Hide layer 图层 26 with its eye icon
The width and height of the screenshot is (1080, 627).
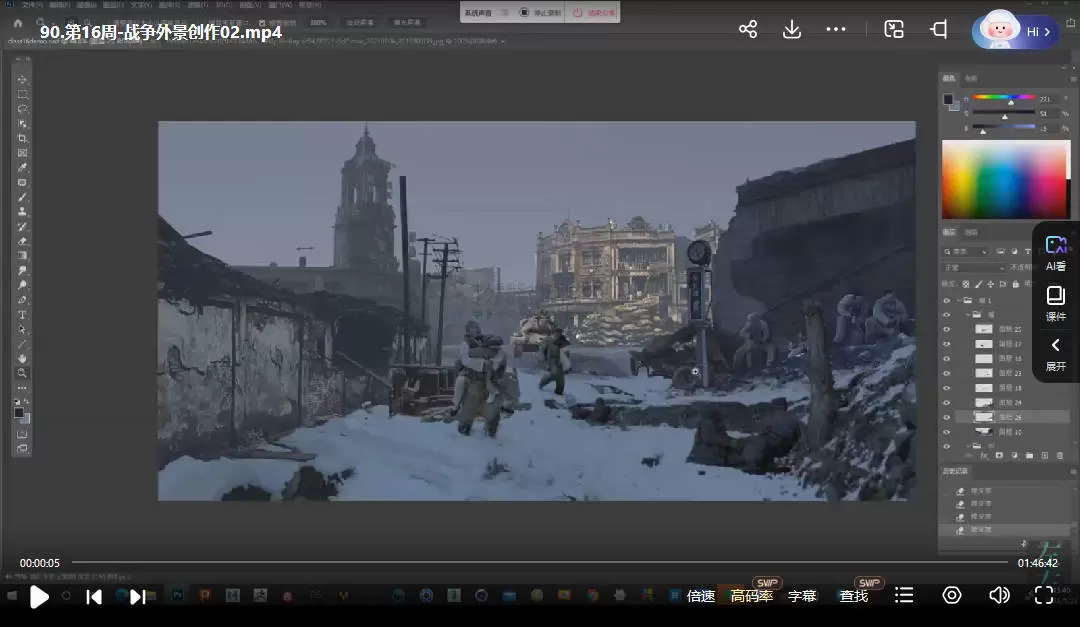[946, 417]
